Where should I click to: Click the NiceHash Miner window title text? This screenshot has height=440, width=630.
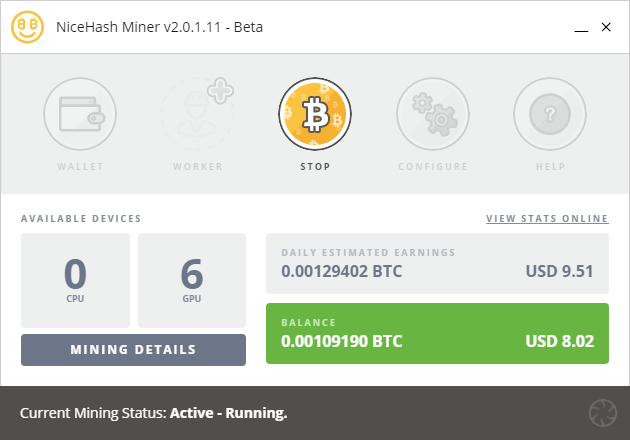coord(160,27)
